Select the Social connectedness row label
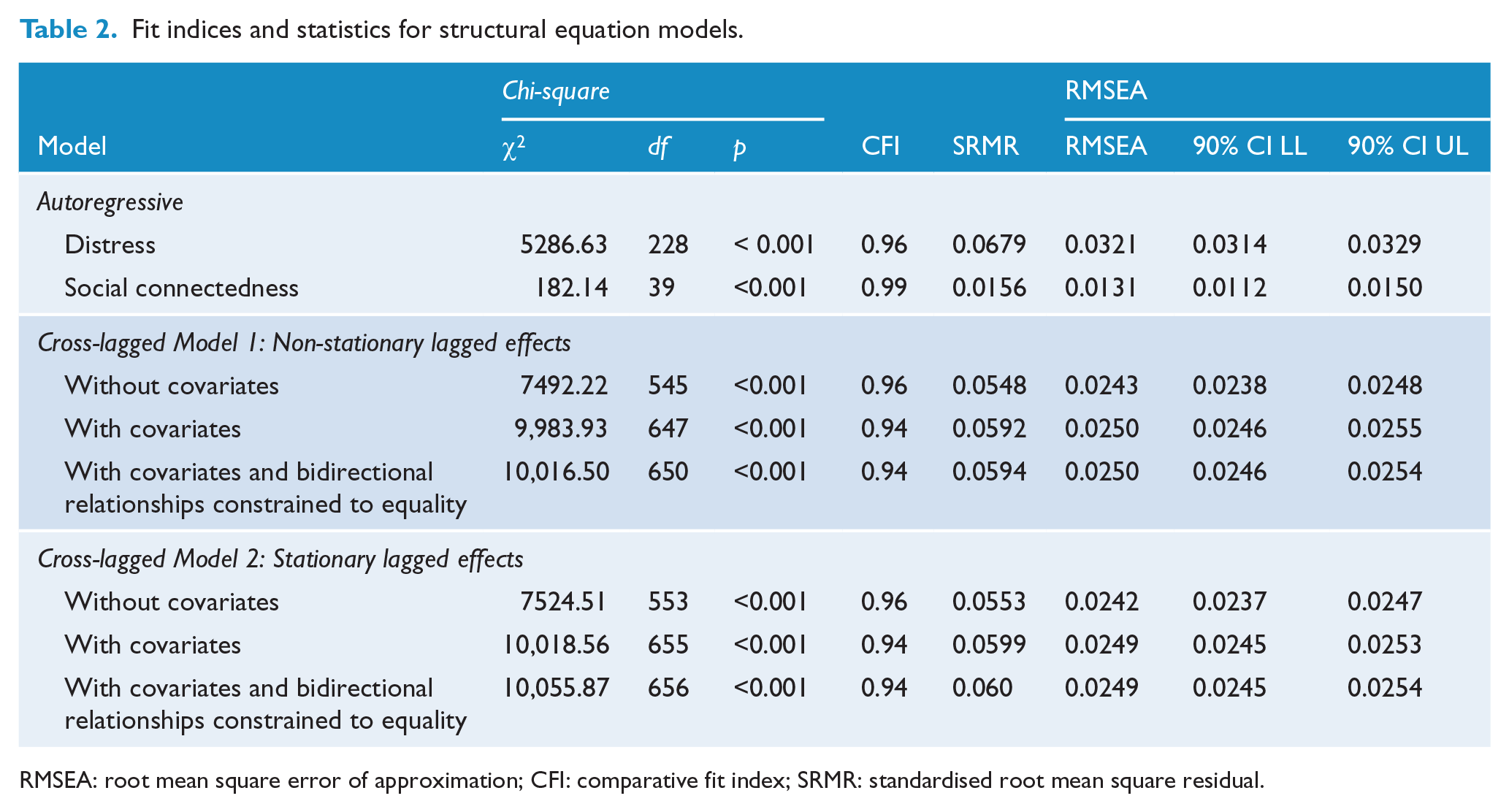1509x812 pixels. point(182,288)
